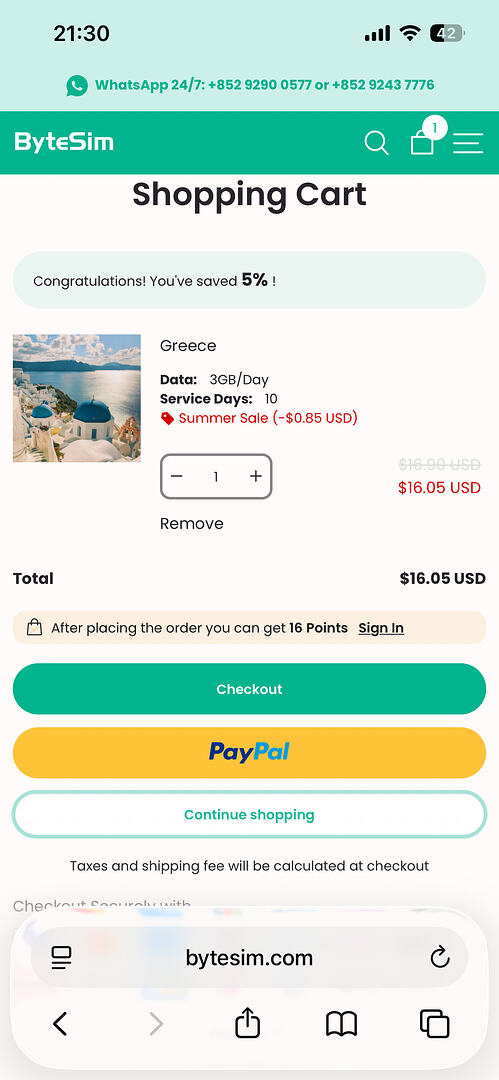
Task: Open the hamburger menu
Action: (x=468, y=143)
